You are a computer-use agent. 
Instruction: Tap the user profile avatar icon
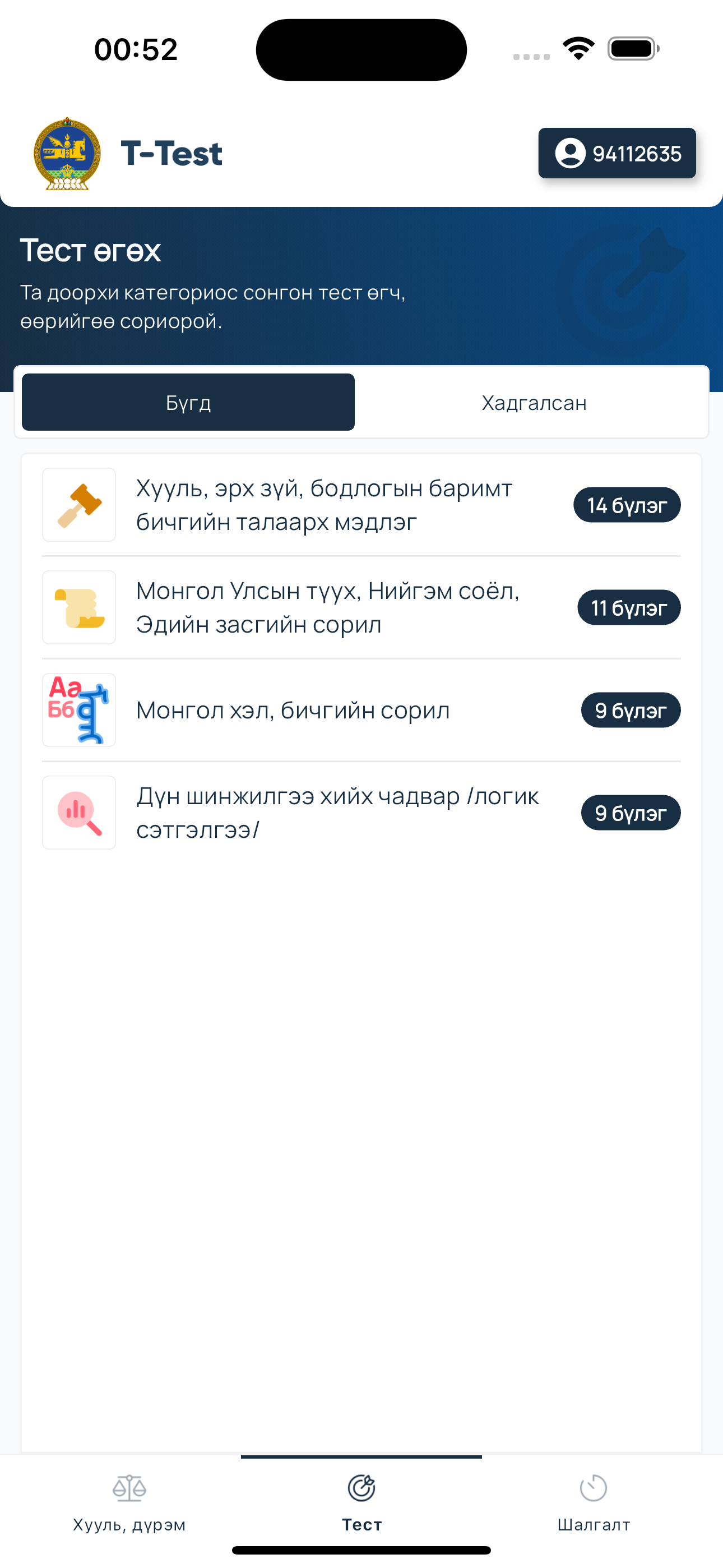(570, 154)
